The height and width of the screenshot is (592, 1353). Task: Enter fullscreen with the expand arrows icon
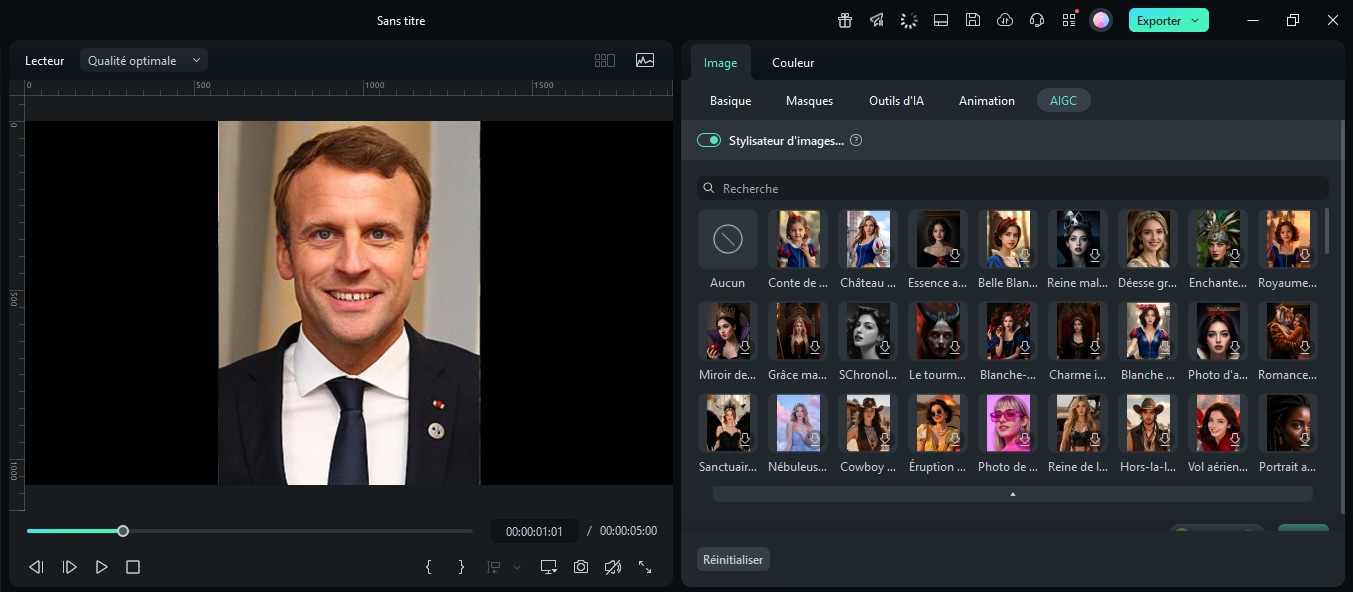(x=645, y=567)
